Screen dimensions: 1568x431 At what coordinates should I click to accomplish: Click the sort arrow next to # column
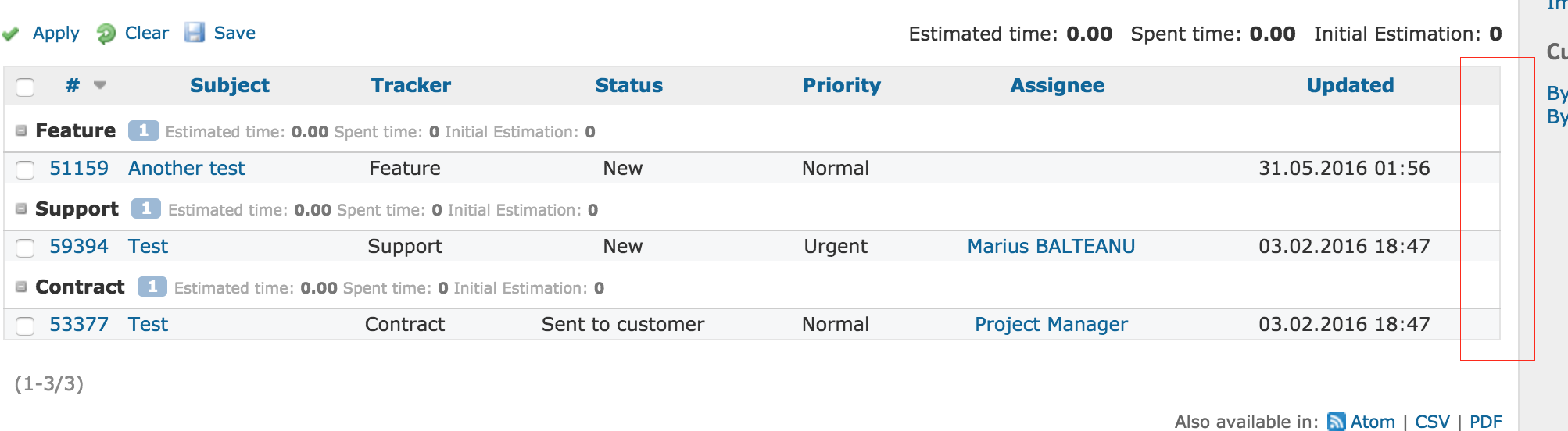click(100, 85)
